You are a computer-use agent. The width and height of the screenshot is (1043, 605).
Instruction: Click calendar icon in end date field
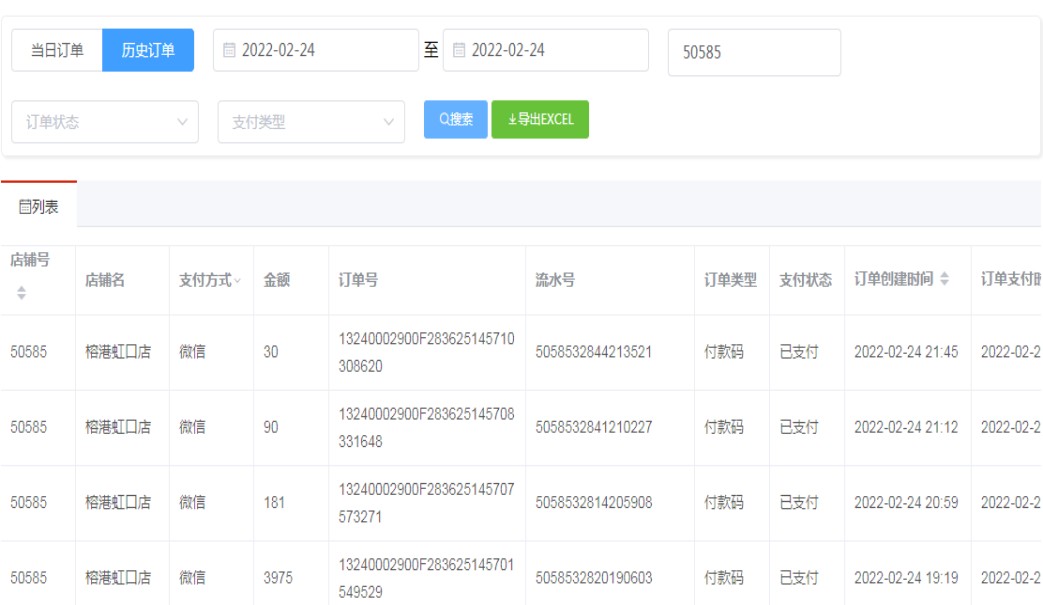pos(459,50)
